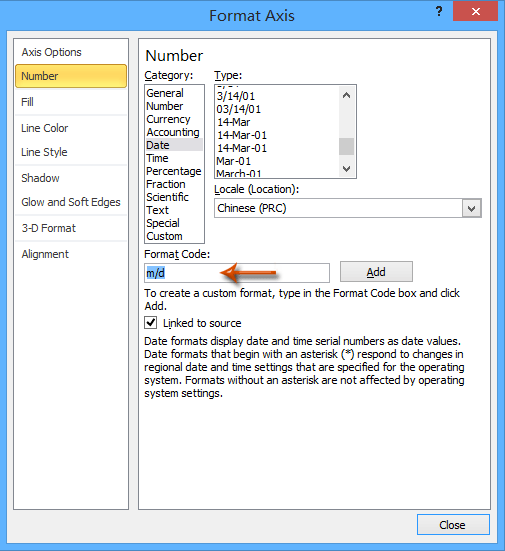Screen dimensions: 505x551
Task: Click Type list scroll down arrow
Action: coord(347,169)
